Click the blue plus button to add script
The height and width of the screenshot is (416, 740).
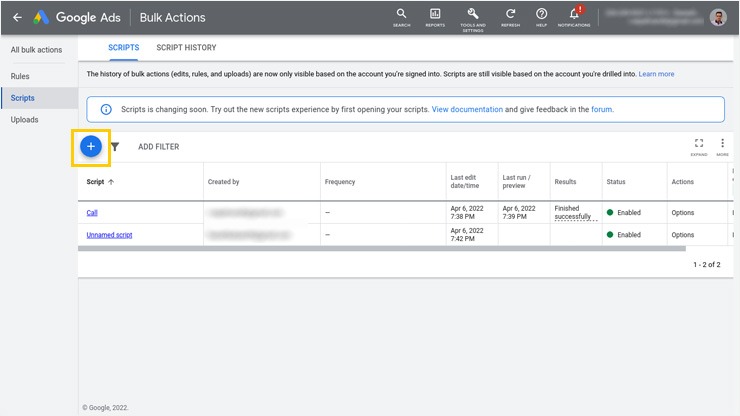point(90,146)
